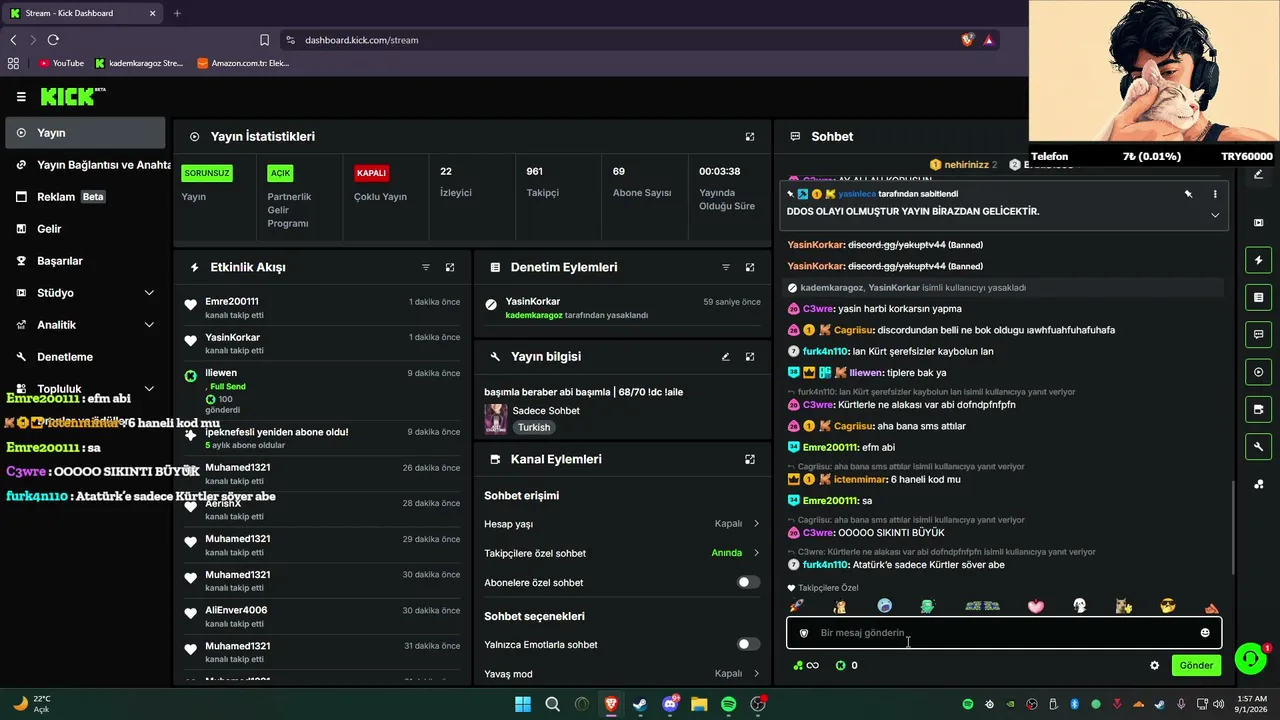Expand the Analitik sidebar section
This screenshot has width=1280, height=720.
click(149, 325)
